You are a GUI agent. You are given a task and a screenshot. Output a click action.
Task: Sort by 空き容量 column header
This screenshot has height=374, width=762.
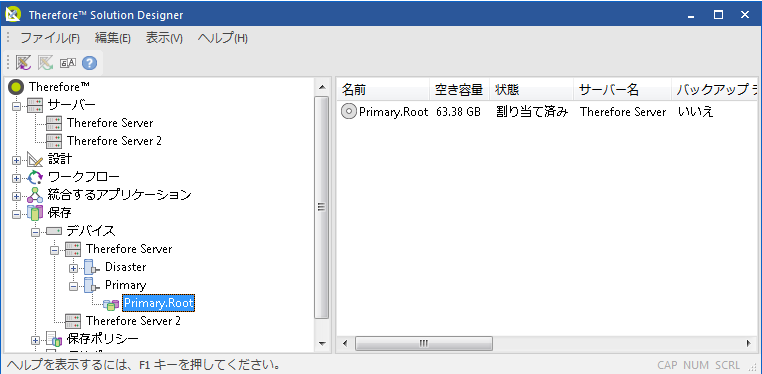click(x=459, y=89)
